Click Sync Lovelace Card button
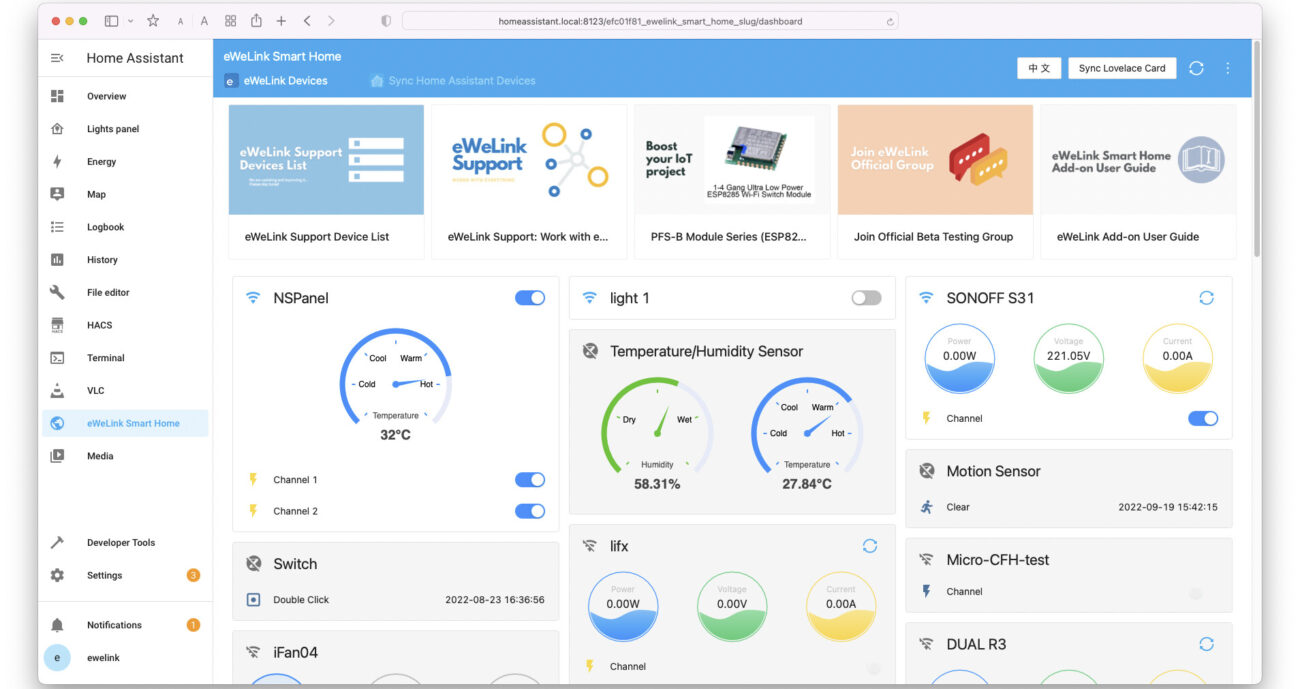 (1122, 68)
